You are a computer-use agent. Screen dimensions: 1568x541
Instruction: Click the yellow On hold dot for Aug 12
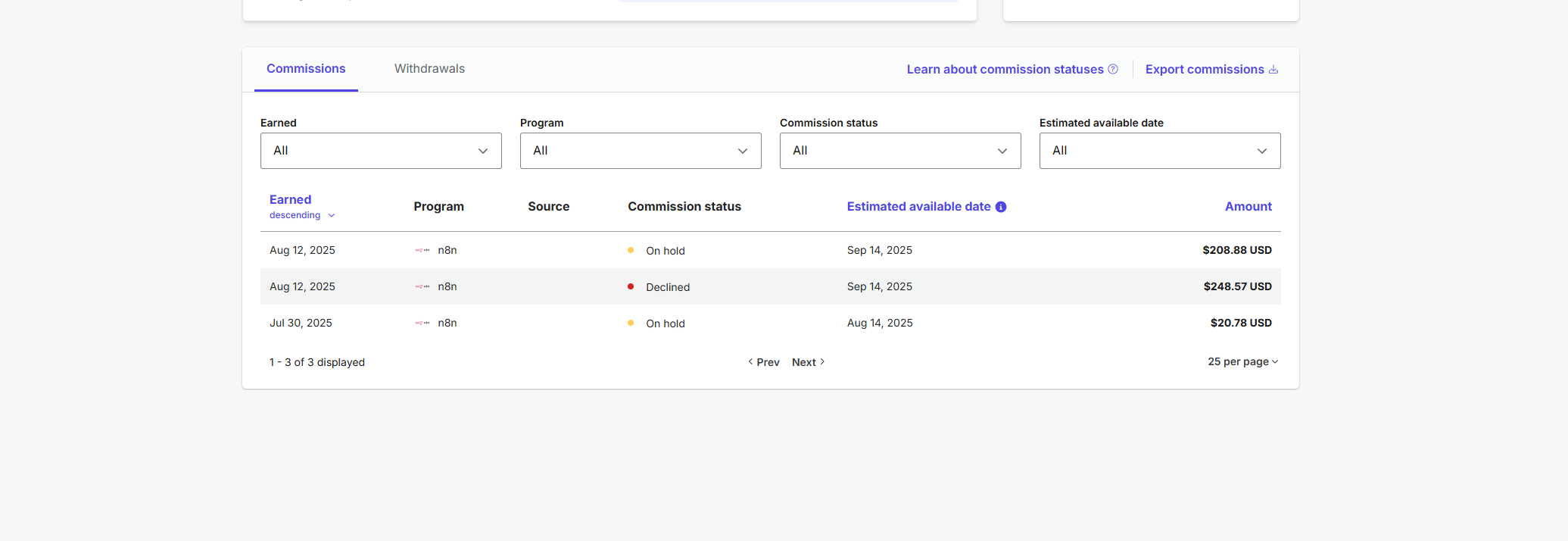pos(631,250)
